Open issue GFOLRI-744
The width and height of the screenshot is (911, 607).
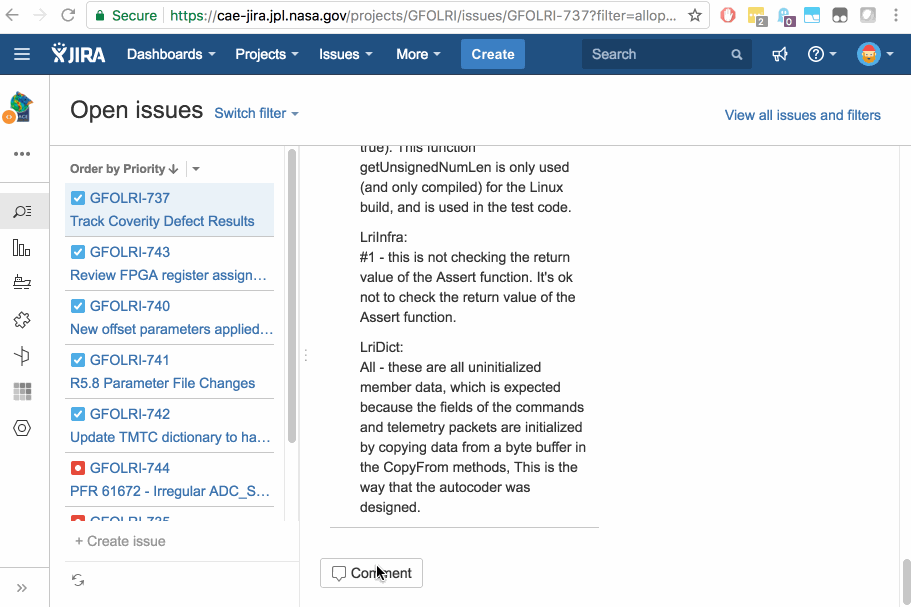point(169,480)
